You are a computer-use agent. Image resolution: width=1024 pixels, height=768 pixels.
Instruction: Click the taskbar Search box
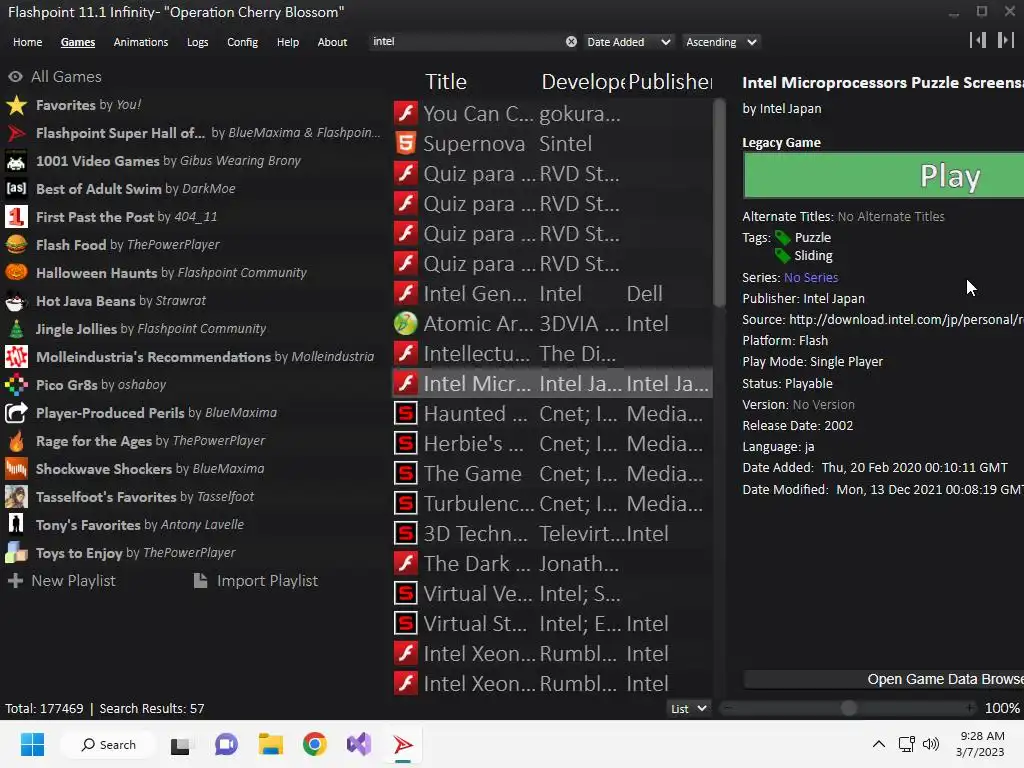click(x=108, y=744)
